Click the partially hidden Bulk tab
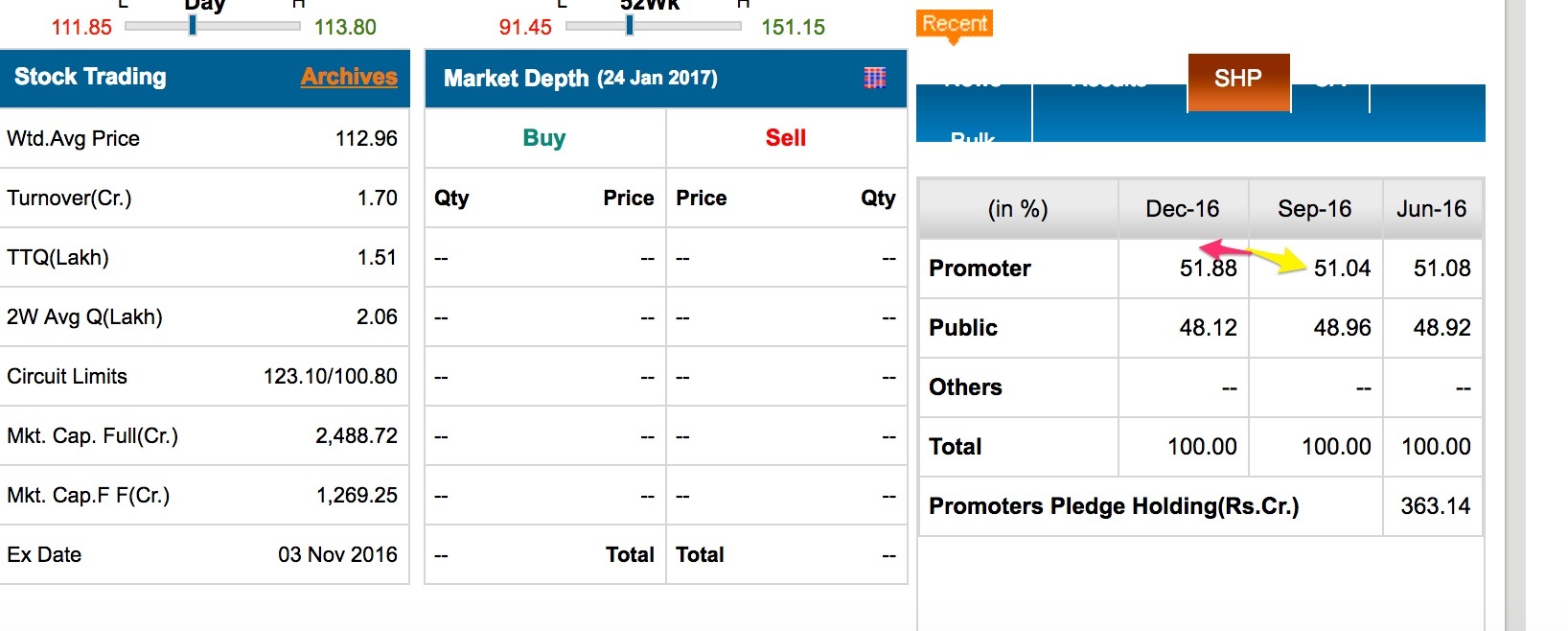Viewport: 1568px width, 631px height. (x=973, y=137)
